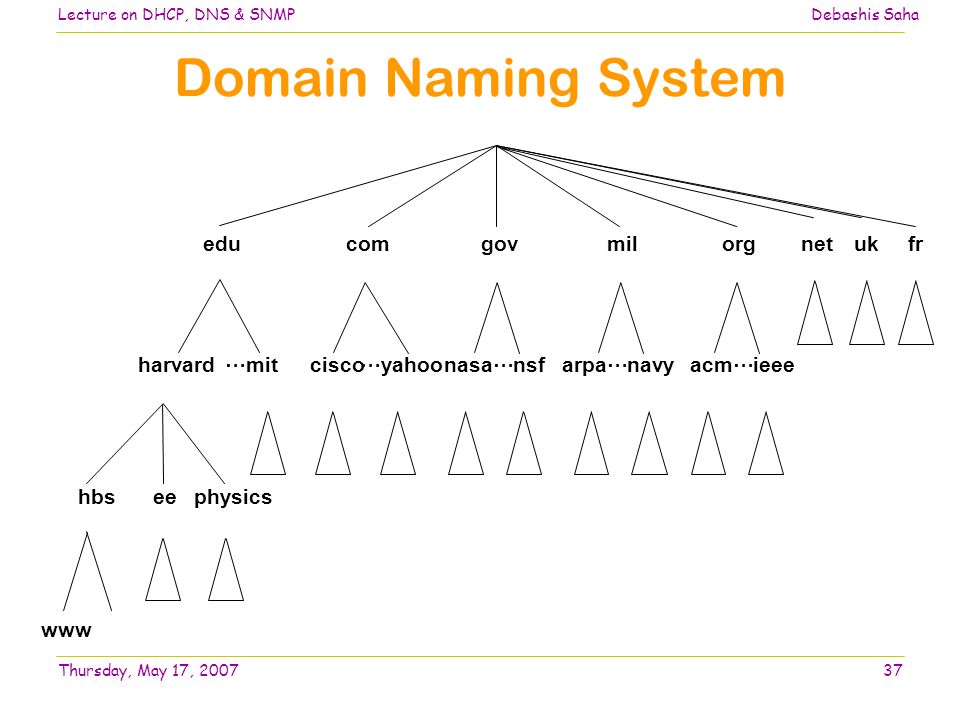960x720 pixels.
Task: Select the 'net' domain label
Action: point(817,245)
